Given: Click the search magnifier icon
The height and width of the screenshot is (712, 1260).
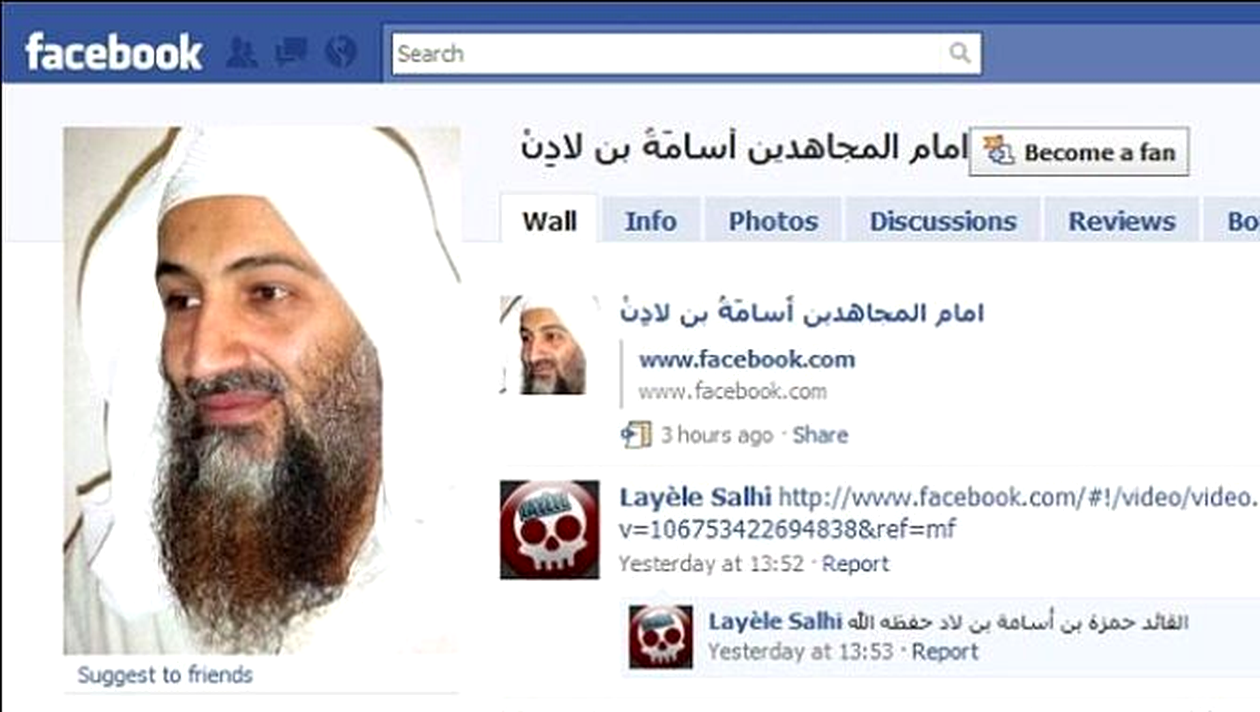Looking at the screenshot, I should (x=960, y=53).
